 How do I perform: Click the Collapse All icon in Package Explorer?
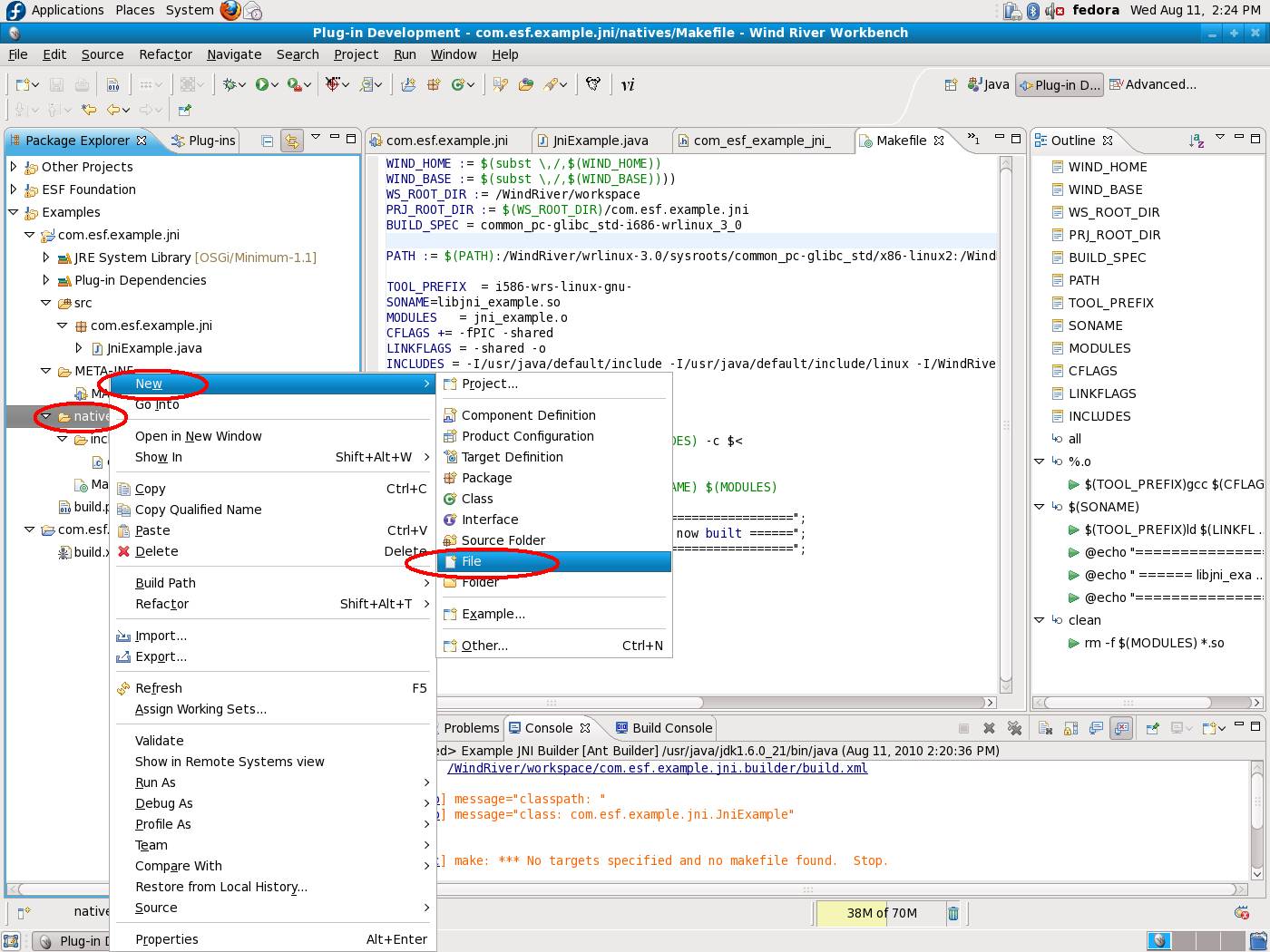[x=267, y=141]
